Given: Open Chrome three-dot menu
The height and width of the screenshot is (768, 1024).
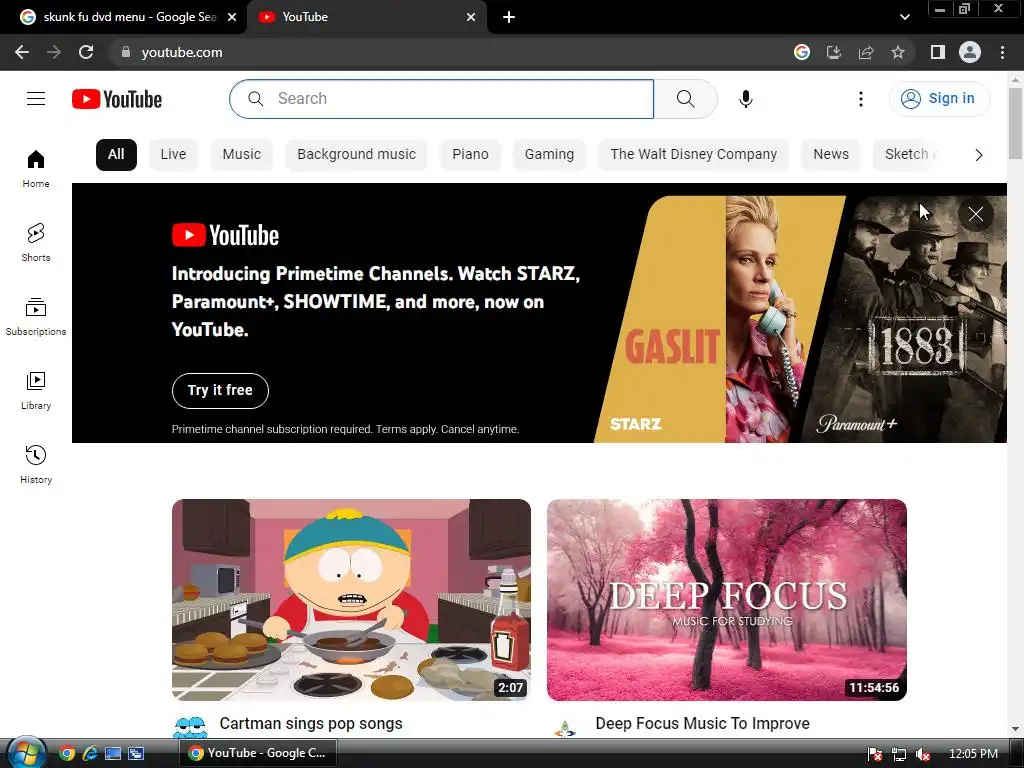Looking at the screenshot, I should click(1002, 52).
